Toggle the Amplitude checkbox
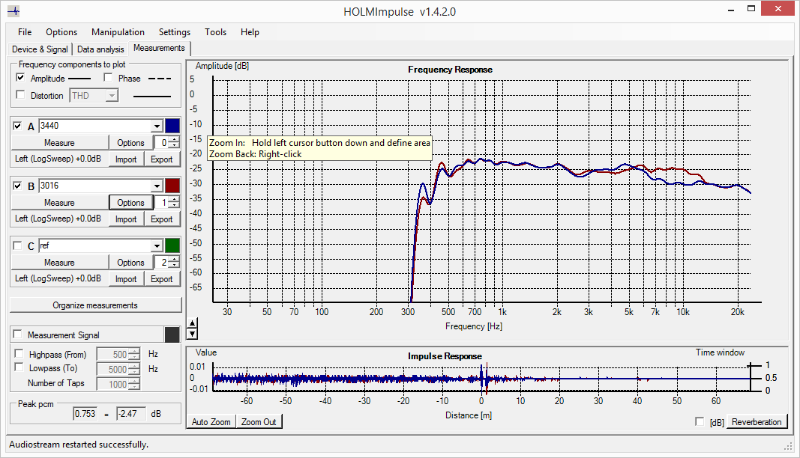The width and height of the screenshot is (800, 458). coord(20,78)
